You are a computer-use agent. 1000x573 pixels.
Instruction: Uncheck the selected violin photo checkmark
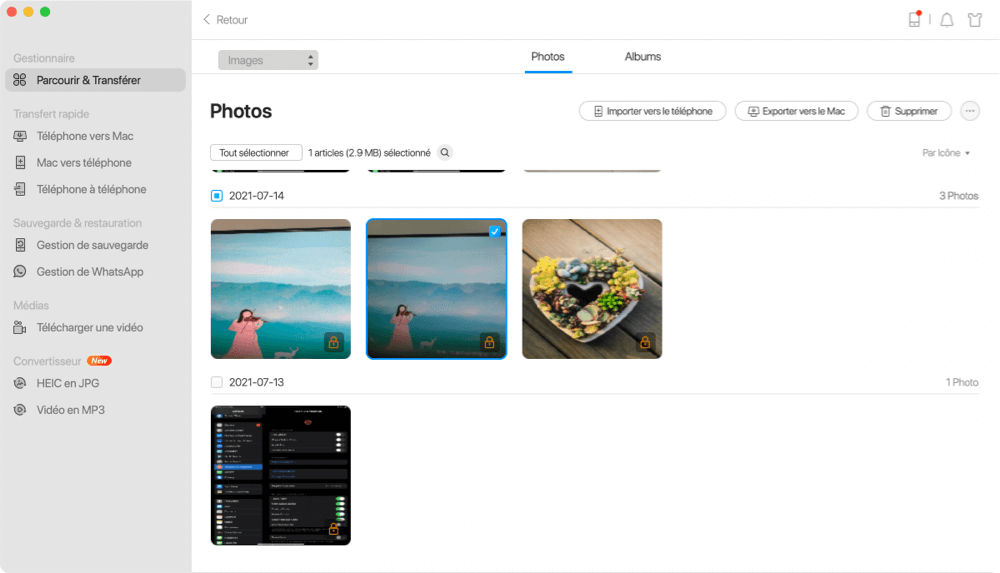pyautogui.click(x=495, y=232)
